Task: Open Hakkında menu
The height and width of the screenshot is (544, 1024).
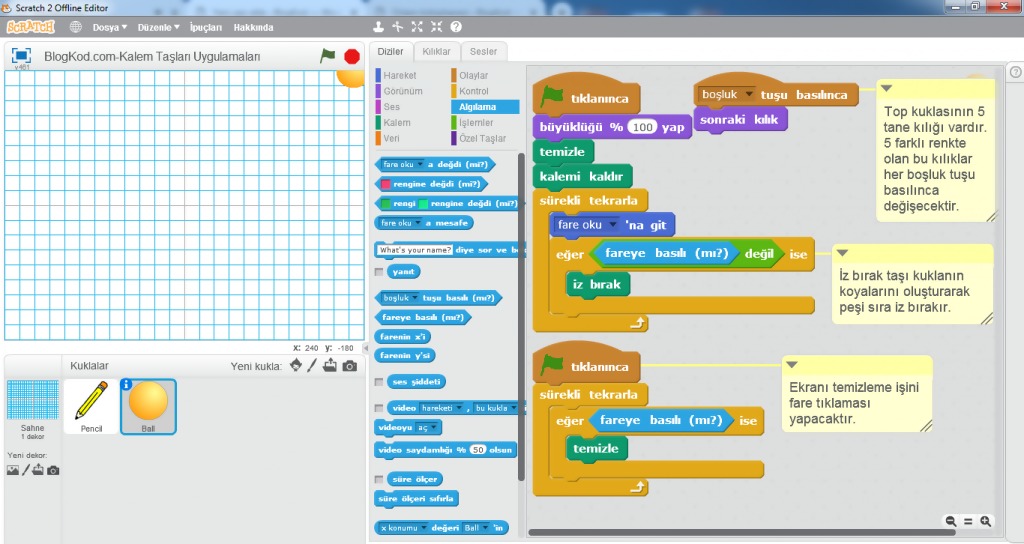Action: click(253, 27)
